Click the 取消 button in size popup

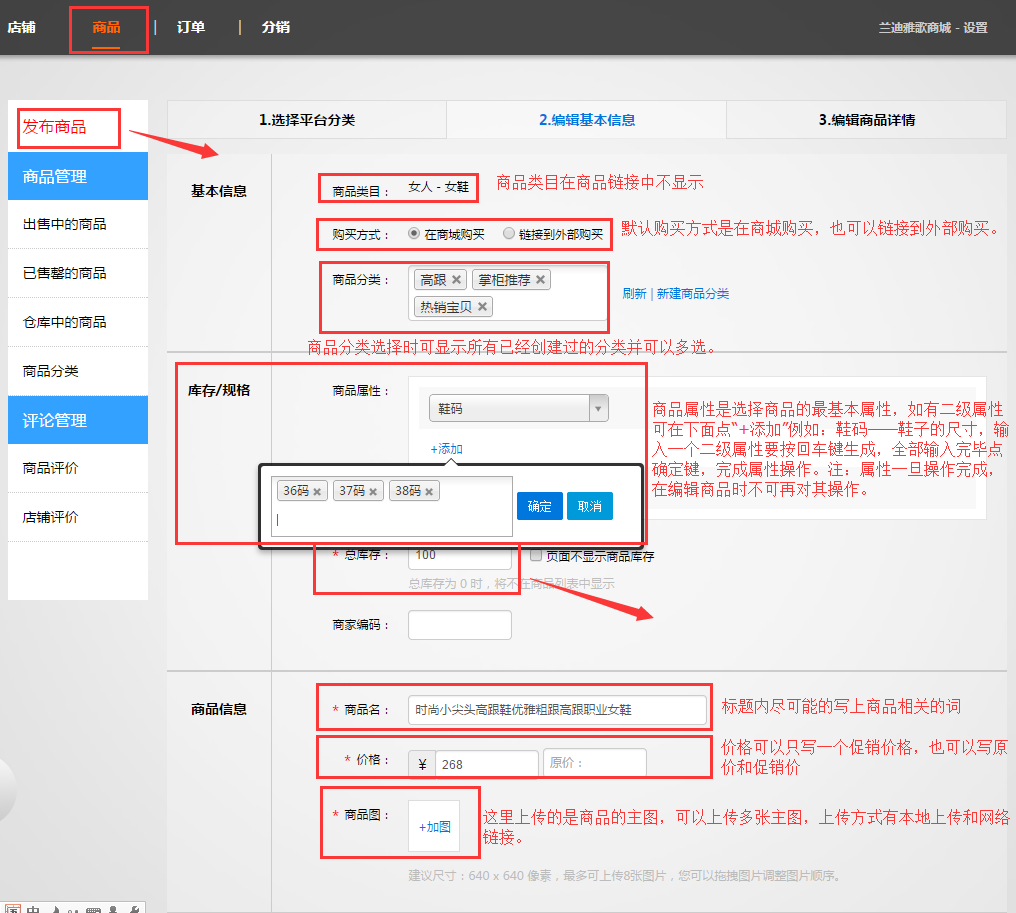tap(590, 506)
